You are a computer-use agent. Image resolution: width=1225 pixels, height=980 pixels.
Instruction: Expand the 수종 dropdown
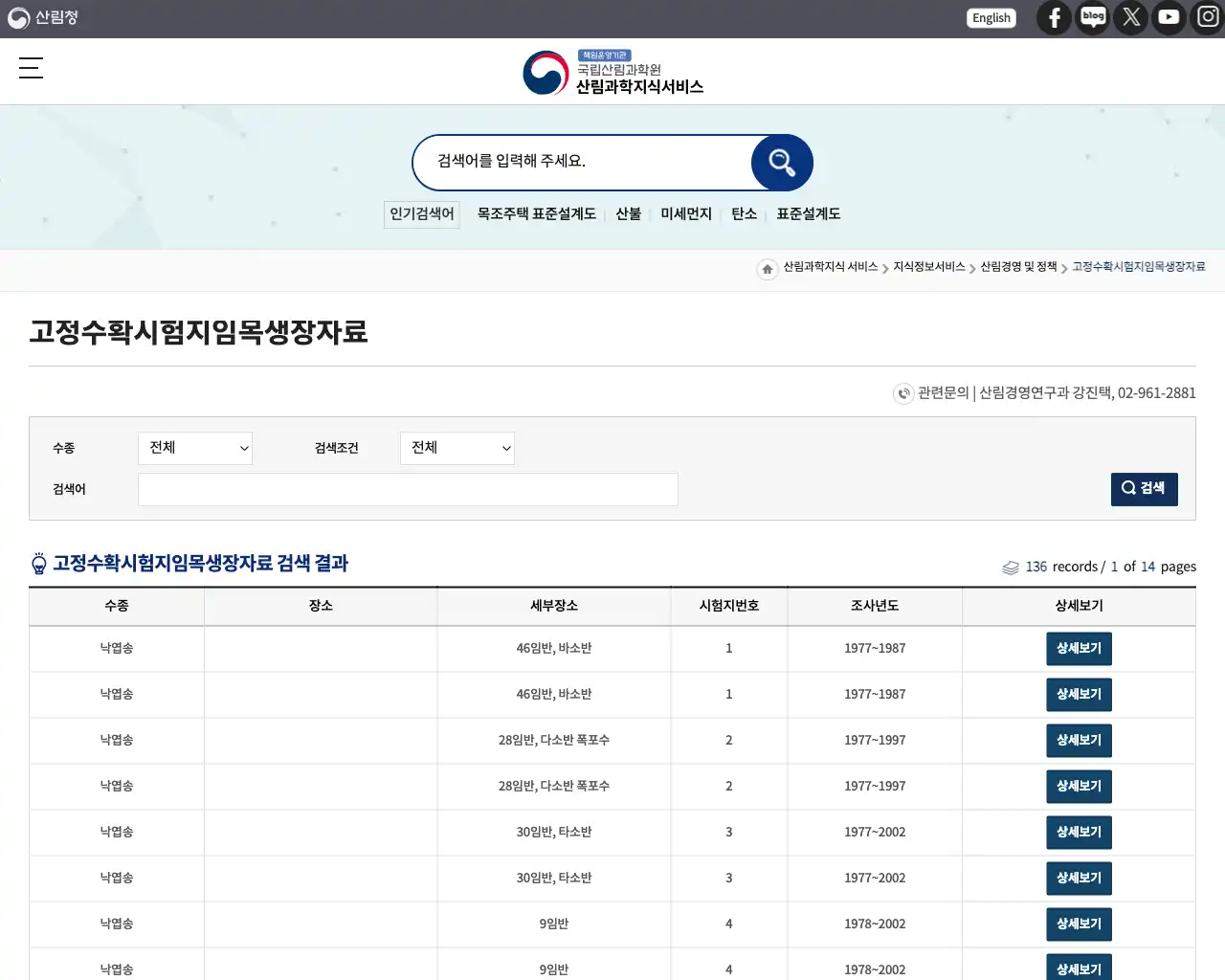tap(195, 448)
